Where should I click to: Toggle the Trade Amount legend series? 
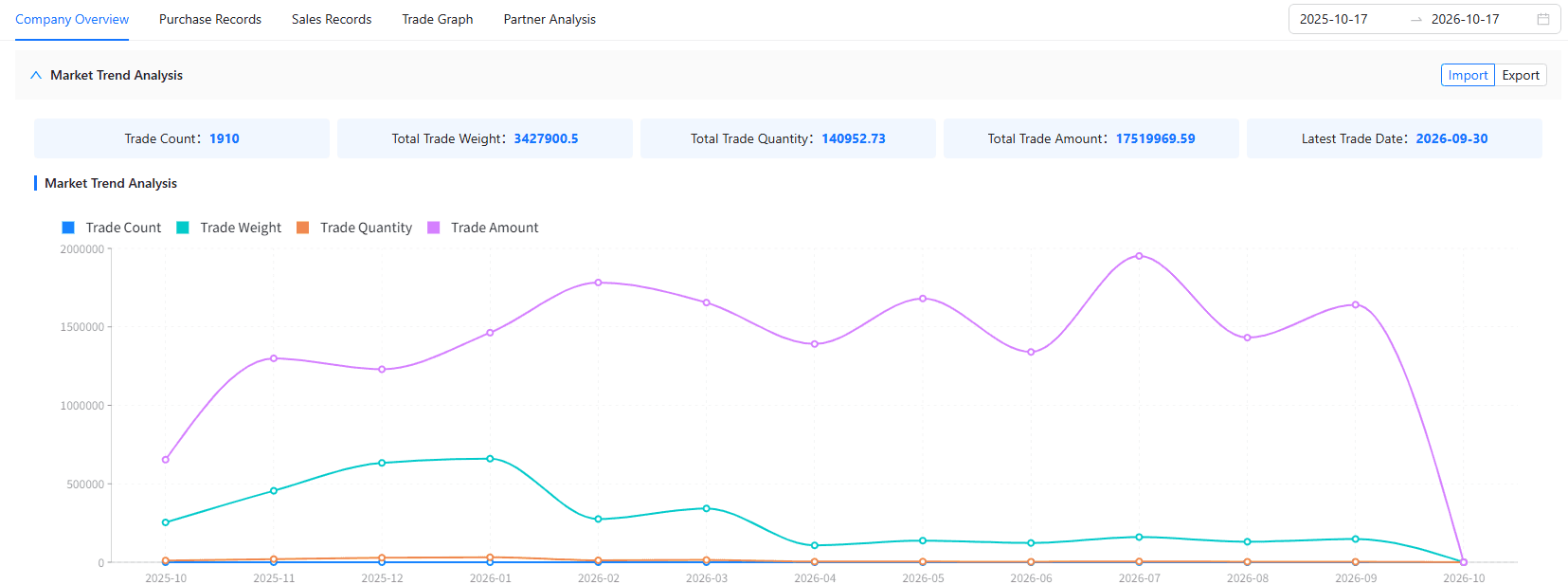(483, 228)
